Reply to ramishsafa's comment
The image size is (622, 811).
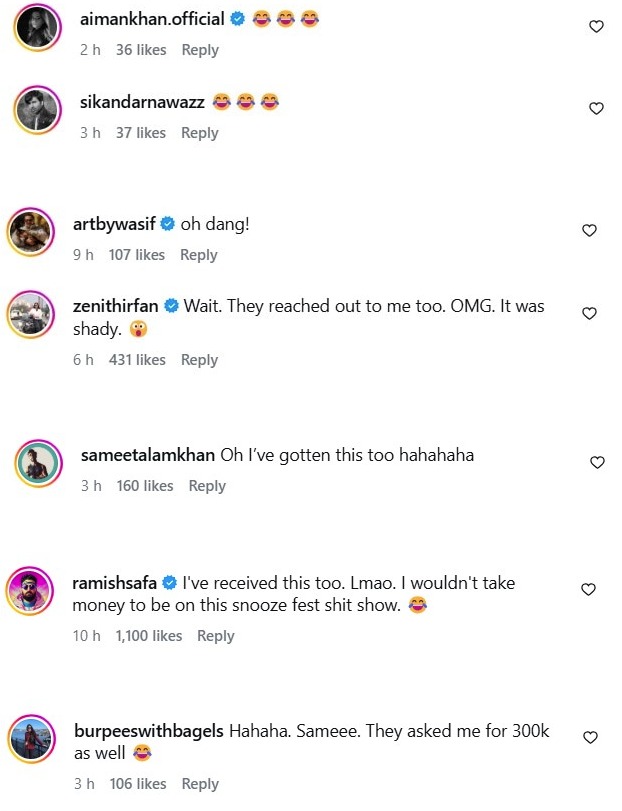(x=216, y=636)
